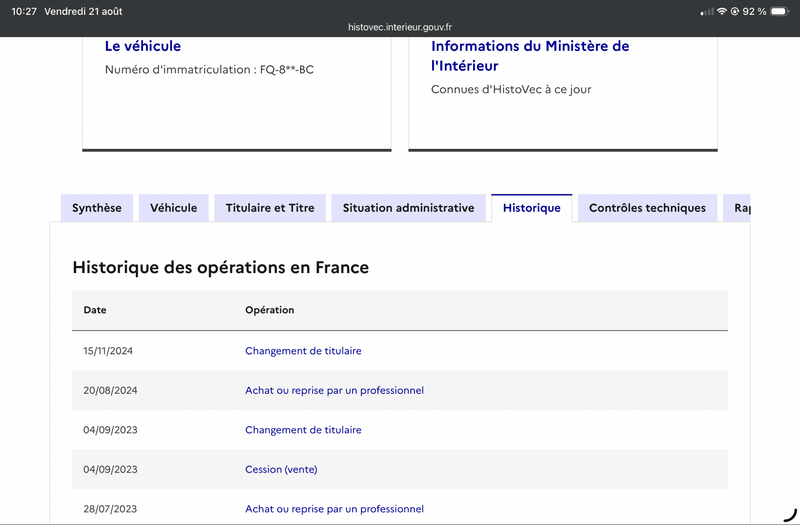Open the Changement de titulaire link dated 04/09/2023

pos(303,430)
